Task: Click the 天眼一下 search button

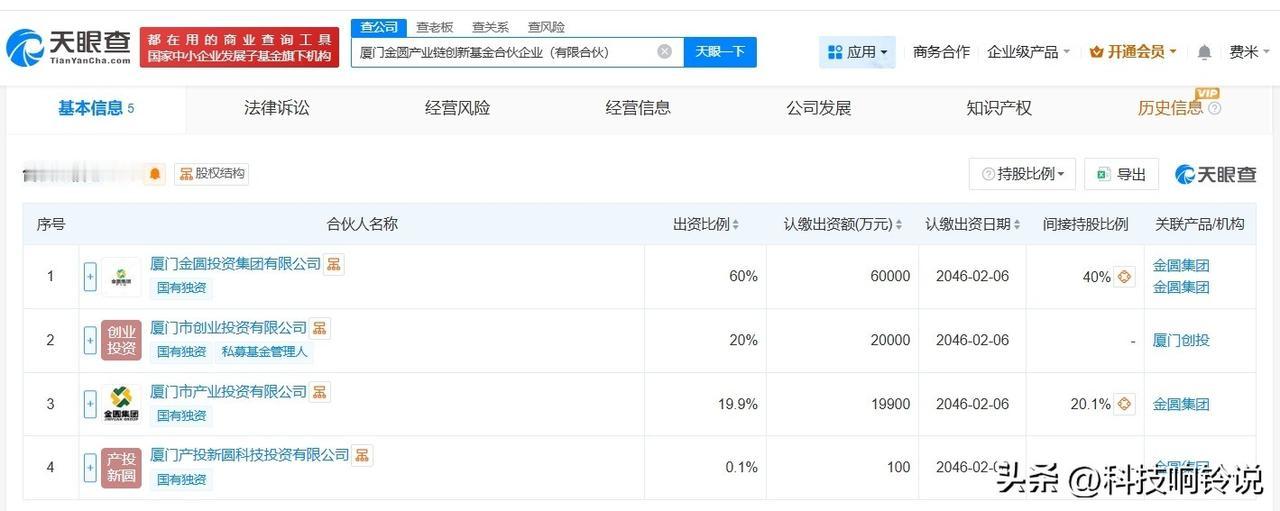Action: (x=720, y=52)
